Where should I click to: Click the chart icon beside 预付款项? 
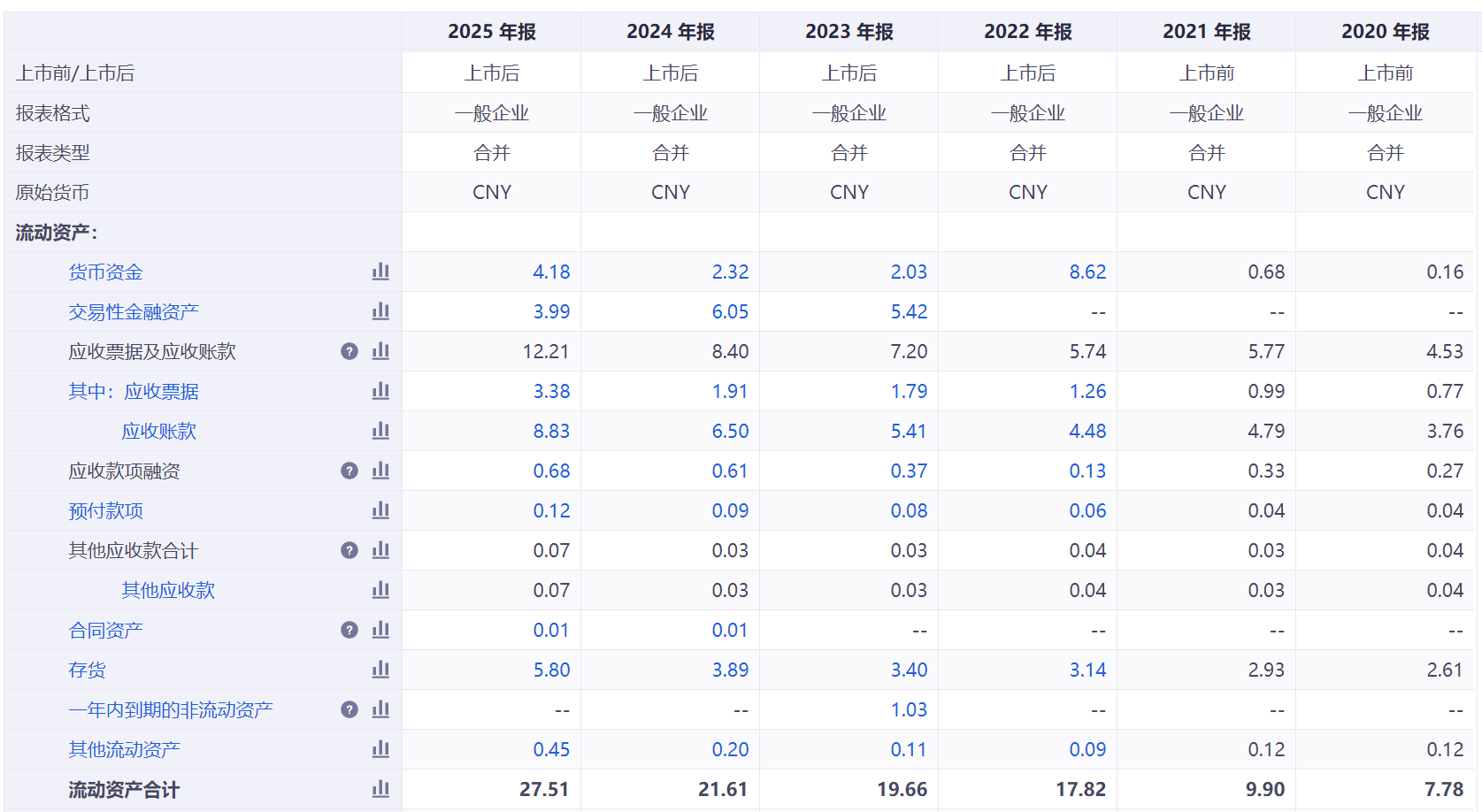pos(380,510)
